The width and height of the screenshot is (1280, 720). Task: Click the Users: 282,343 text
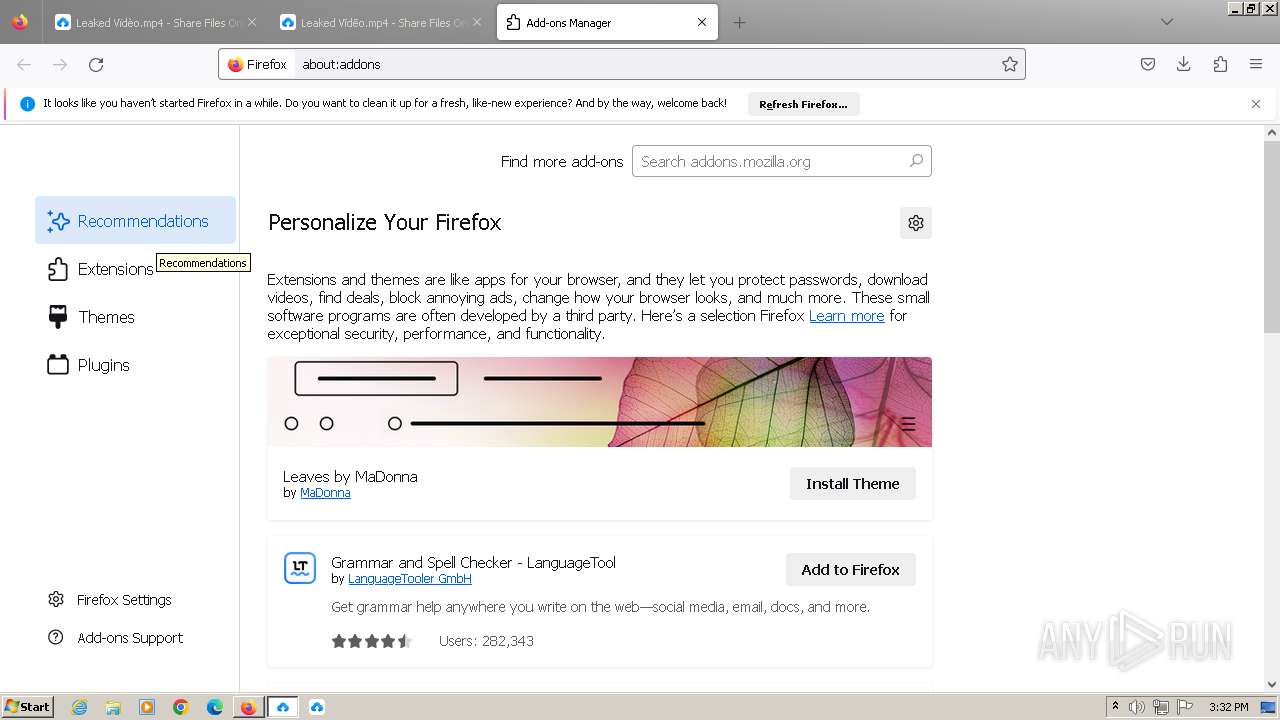tap(486, 641)
